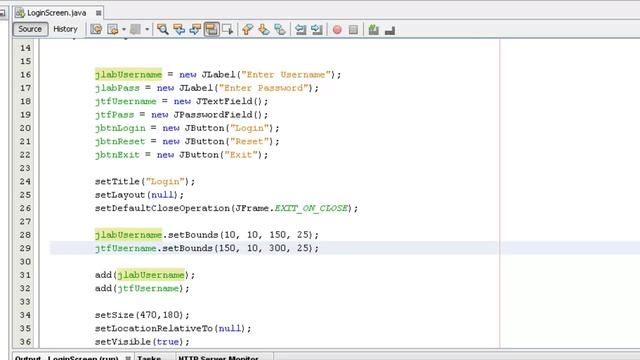The width and height of the screenshot is (640, 360).
Task: Uncomment selected lines icon
Action: [390, 30]
